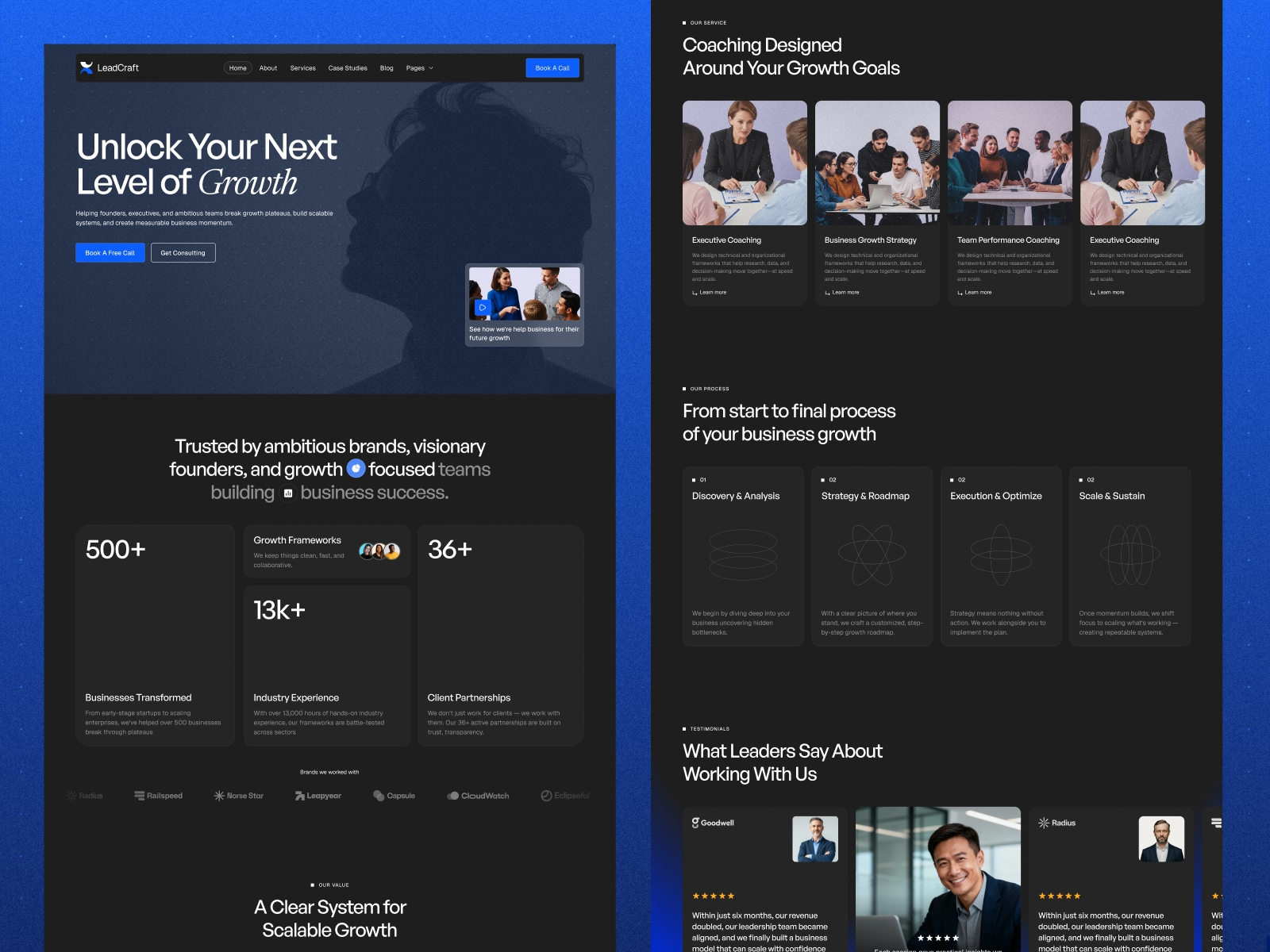Image resolution: width=1270 pixels, height=952 pixels.
Task: Click the 'Coaching Designed Around Your Growth Goals' heading
Action: pos(791,56)
